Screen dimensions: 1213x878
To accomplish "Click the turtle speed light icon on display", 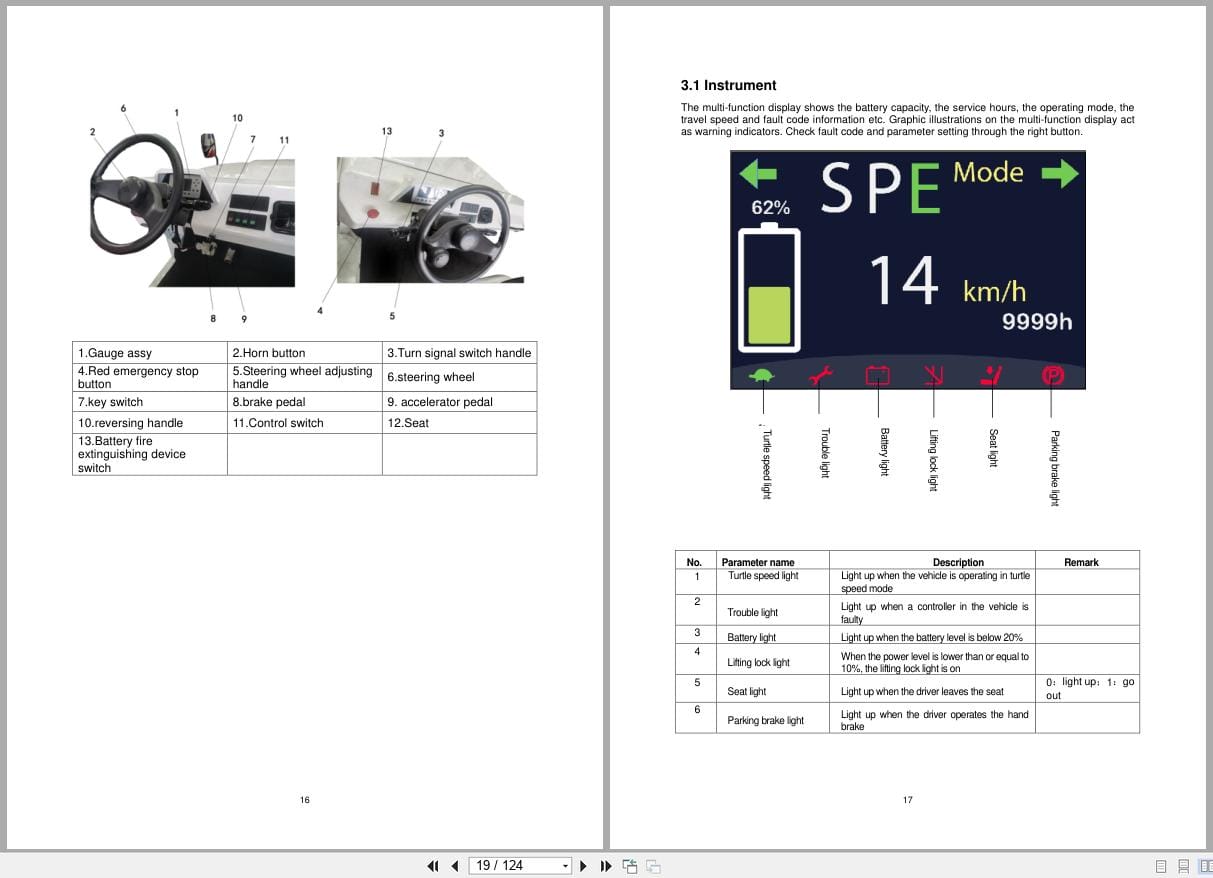I will pyautogui.click(x=763, y=376).
